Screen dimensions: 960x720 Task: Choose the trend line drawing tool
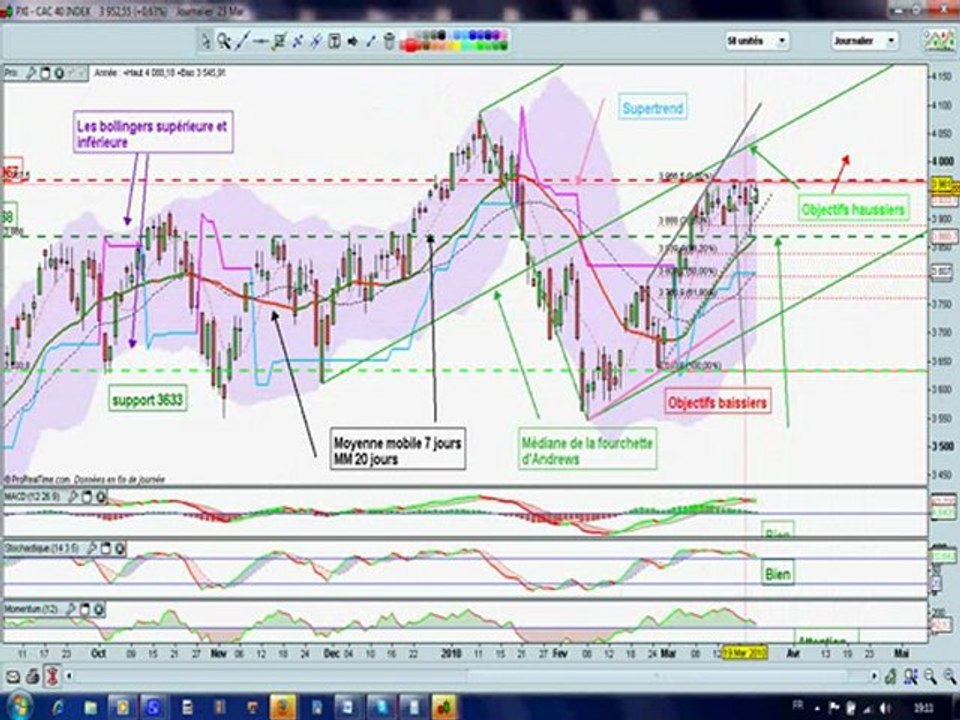242,41
